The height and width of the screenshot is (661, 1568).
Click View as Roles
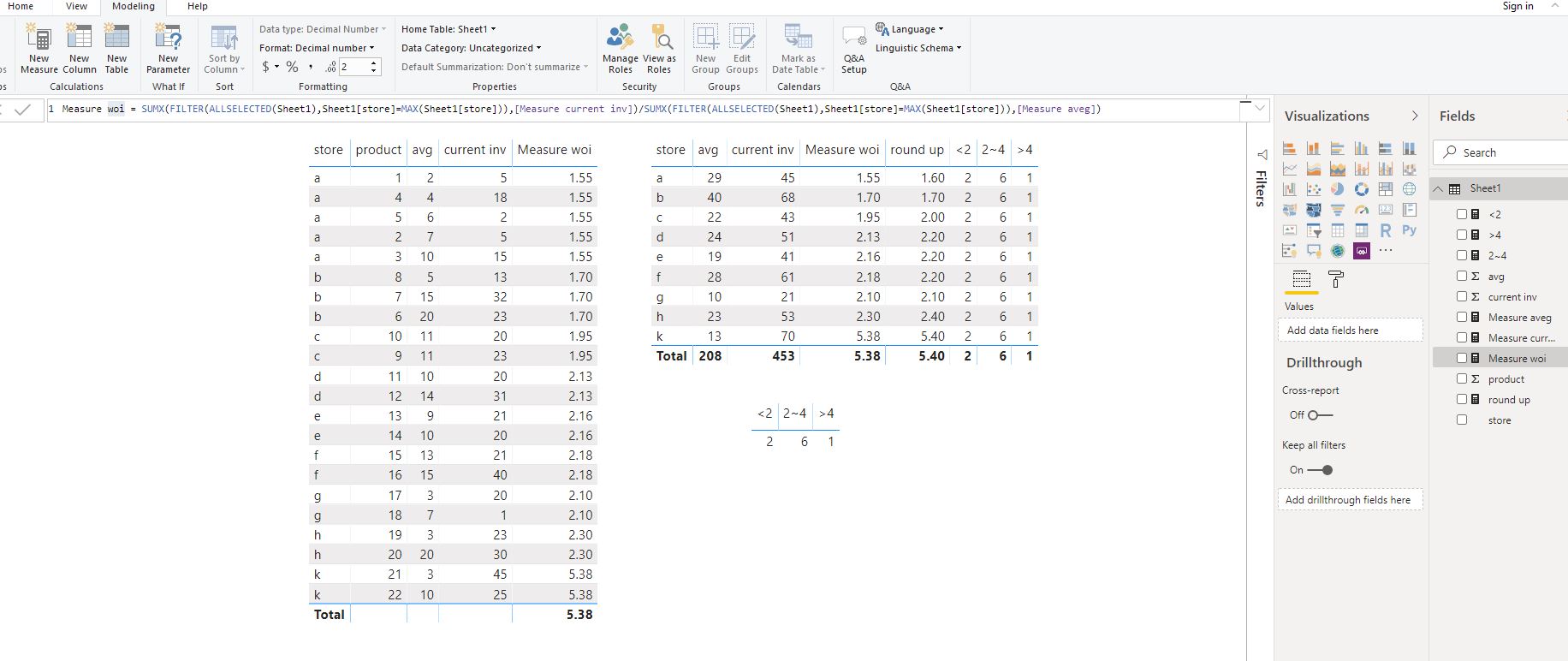pos(659,49)
